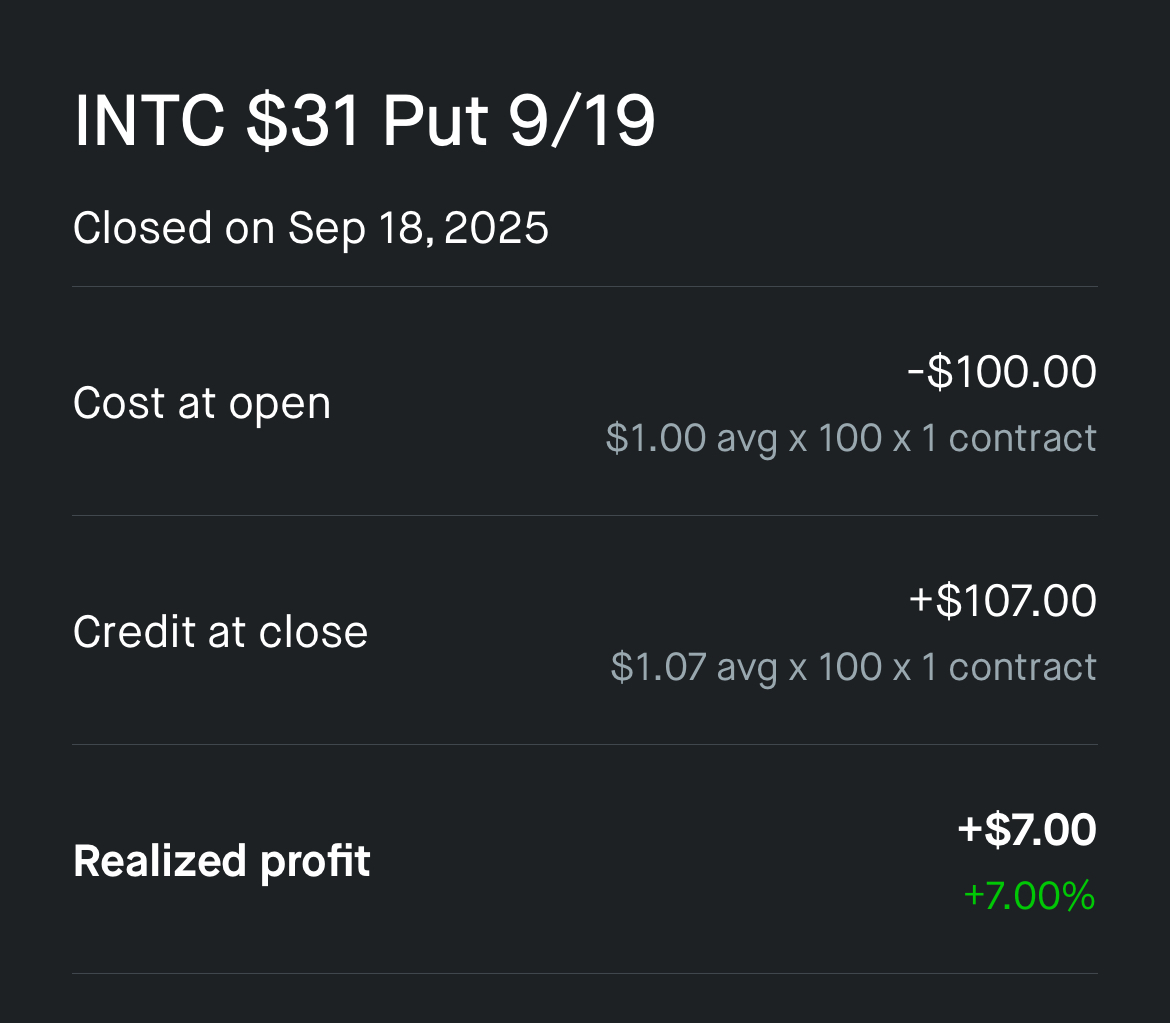
Task: Click the "Cost at open" label
Action: click(201, 403)
